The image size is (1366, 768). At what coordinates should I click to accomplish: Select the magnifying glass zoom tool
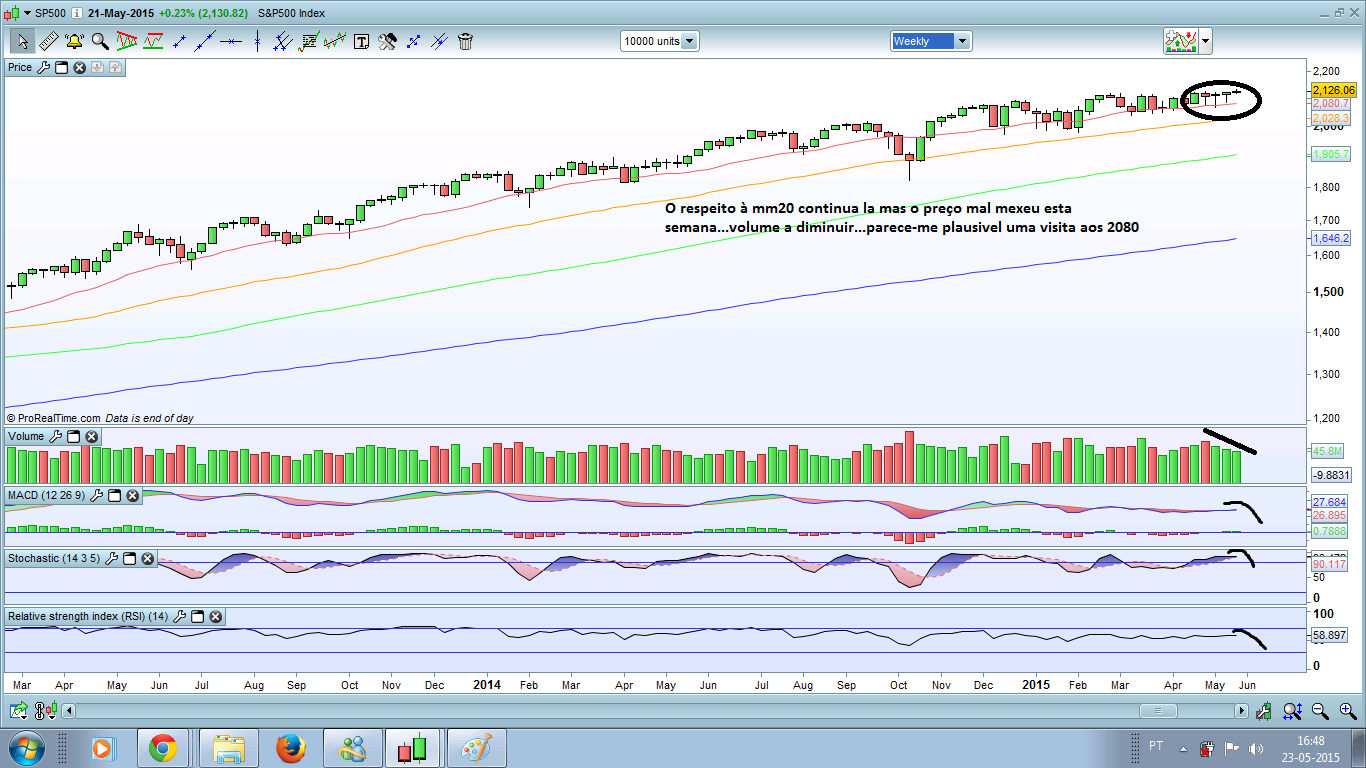100,41
